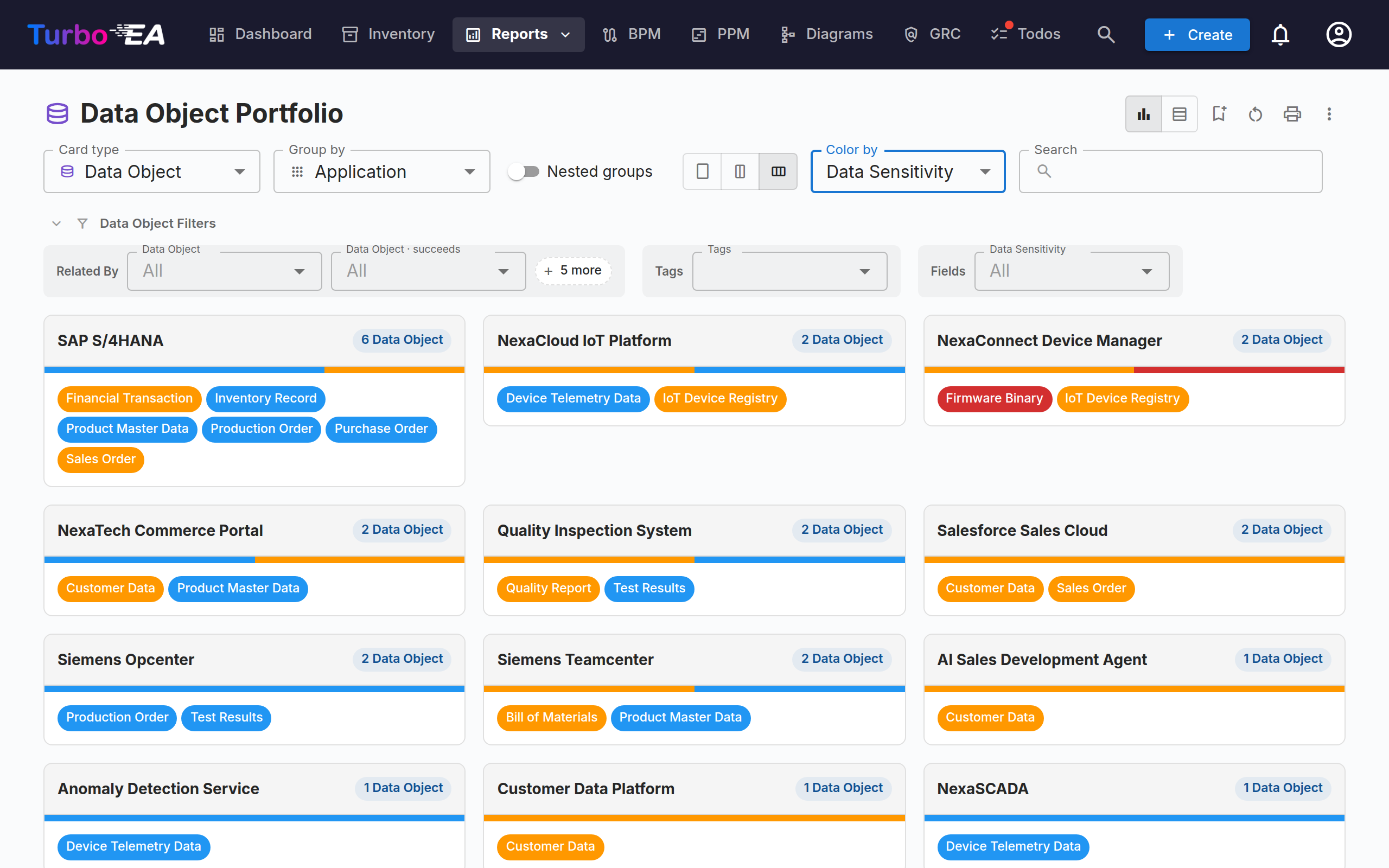Open BPM section

[x=632, y=34]
